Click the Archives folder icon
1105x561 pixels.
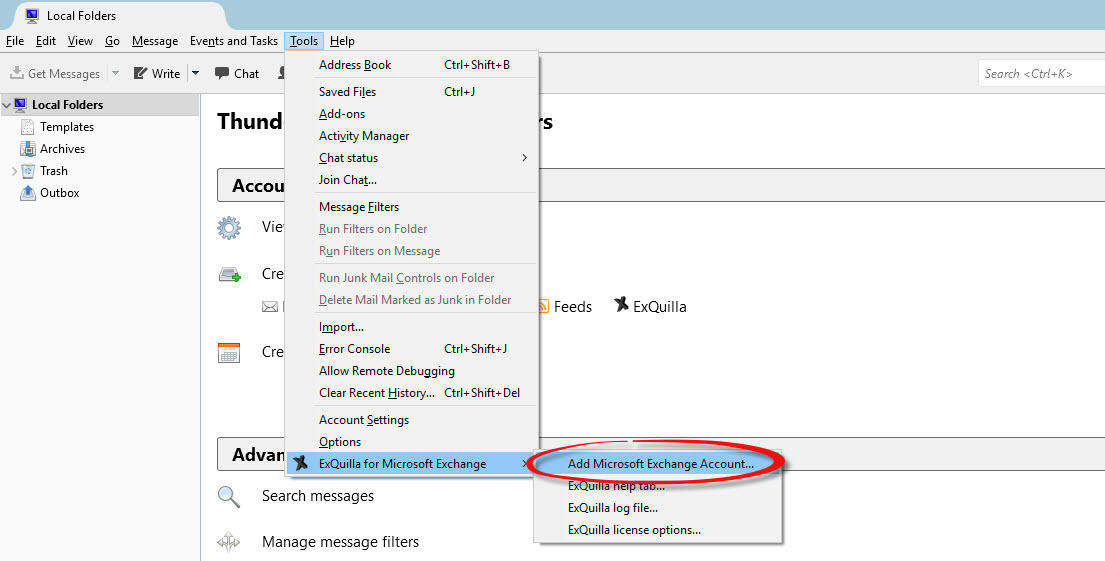click(x=28, y=149)
